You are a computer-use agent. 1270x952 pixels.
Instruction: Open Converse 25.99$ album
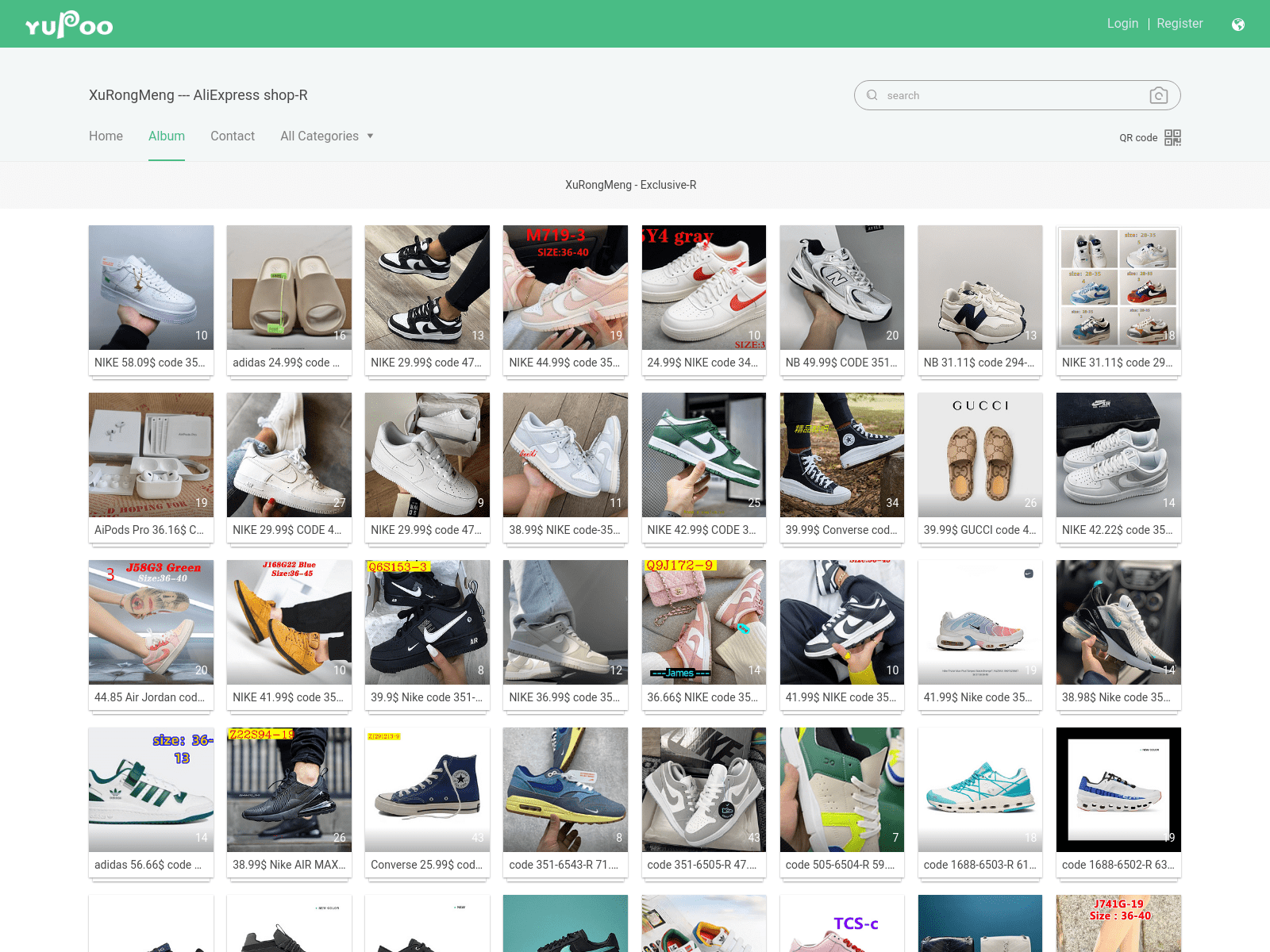click(427, 803)
